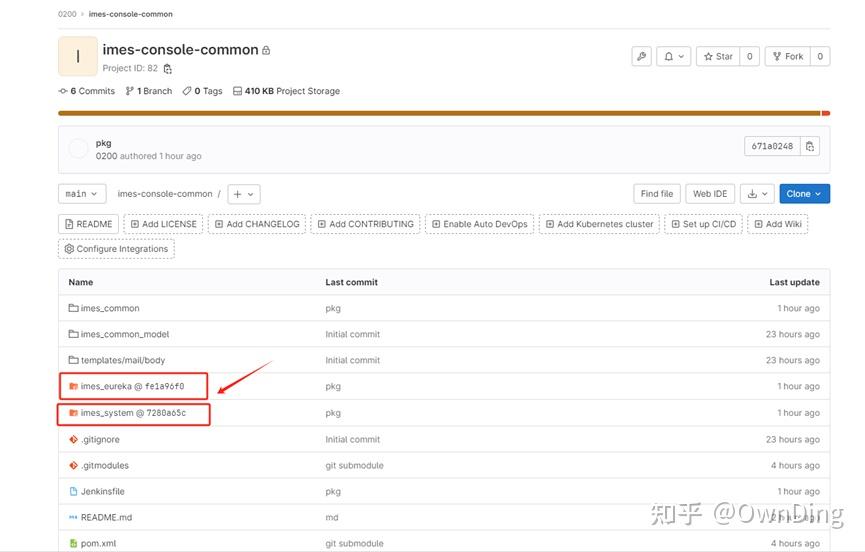This screenshot has height=552, width=865.
Task: Open the .gitmodules file
Action: coord(104,465)
